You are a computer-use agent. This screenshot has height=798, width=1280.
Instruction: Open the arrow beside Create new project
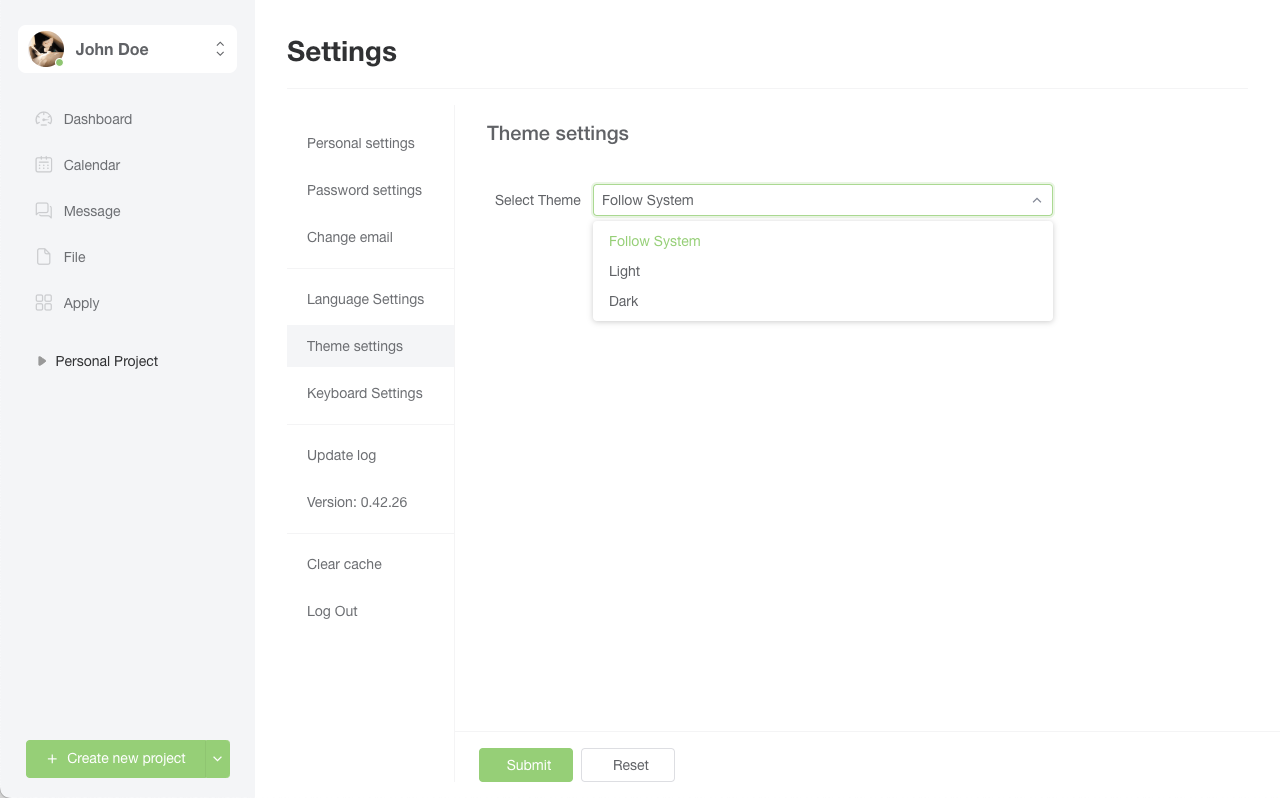(x=218, y=759)
